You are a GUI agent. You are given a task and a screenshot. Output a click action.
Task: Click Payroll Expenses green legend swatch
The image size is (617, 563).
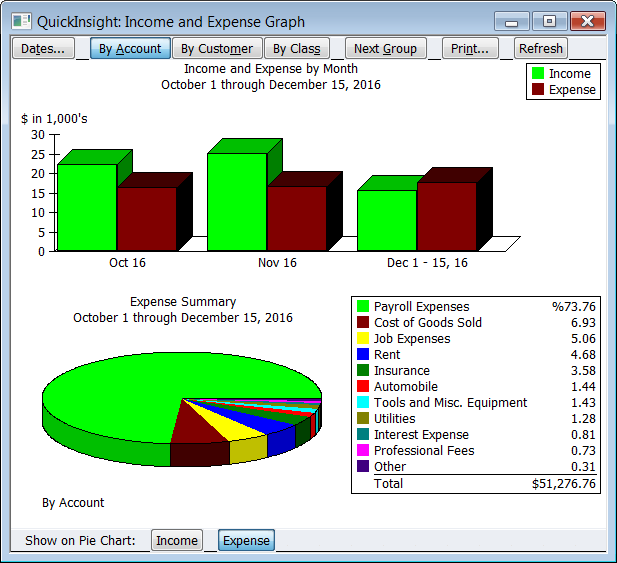[x=363, y=307]
